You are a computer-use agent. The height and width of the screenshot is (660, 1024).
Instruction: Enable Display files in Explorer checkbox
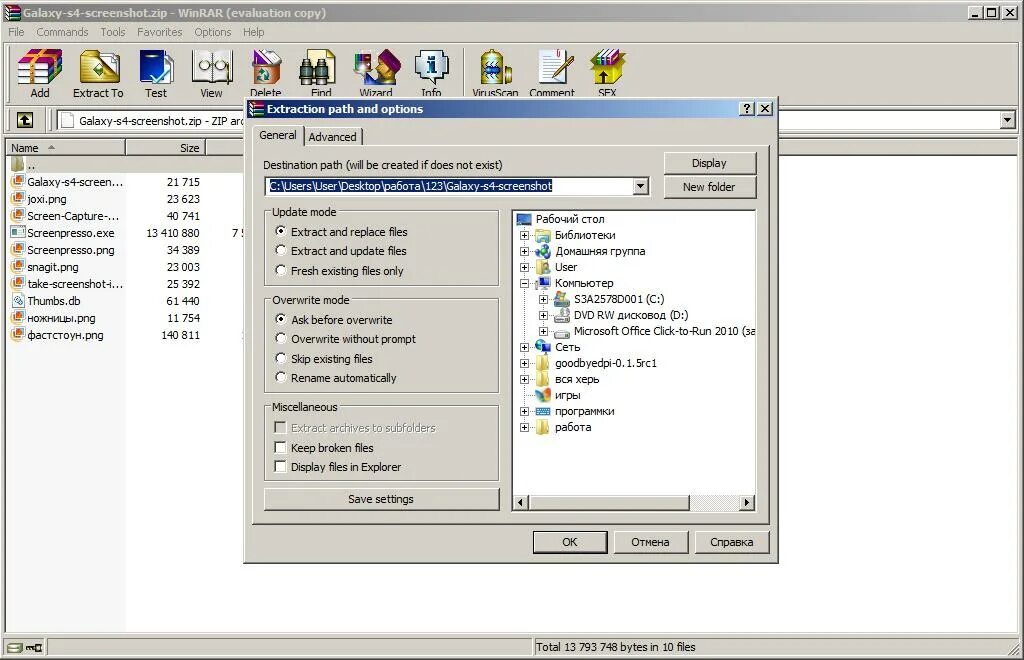tap(280, 466)
